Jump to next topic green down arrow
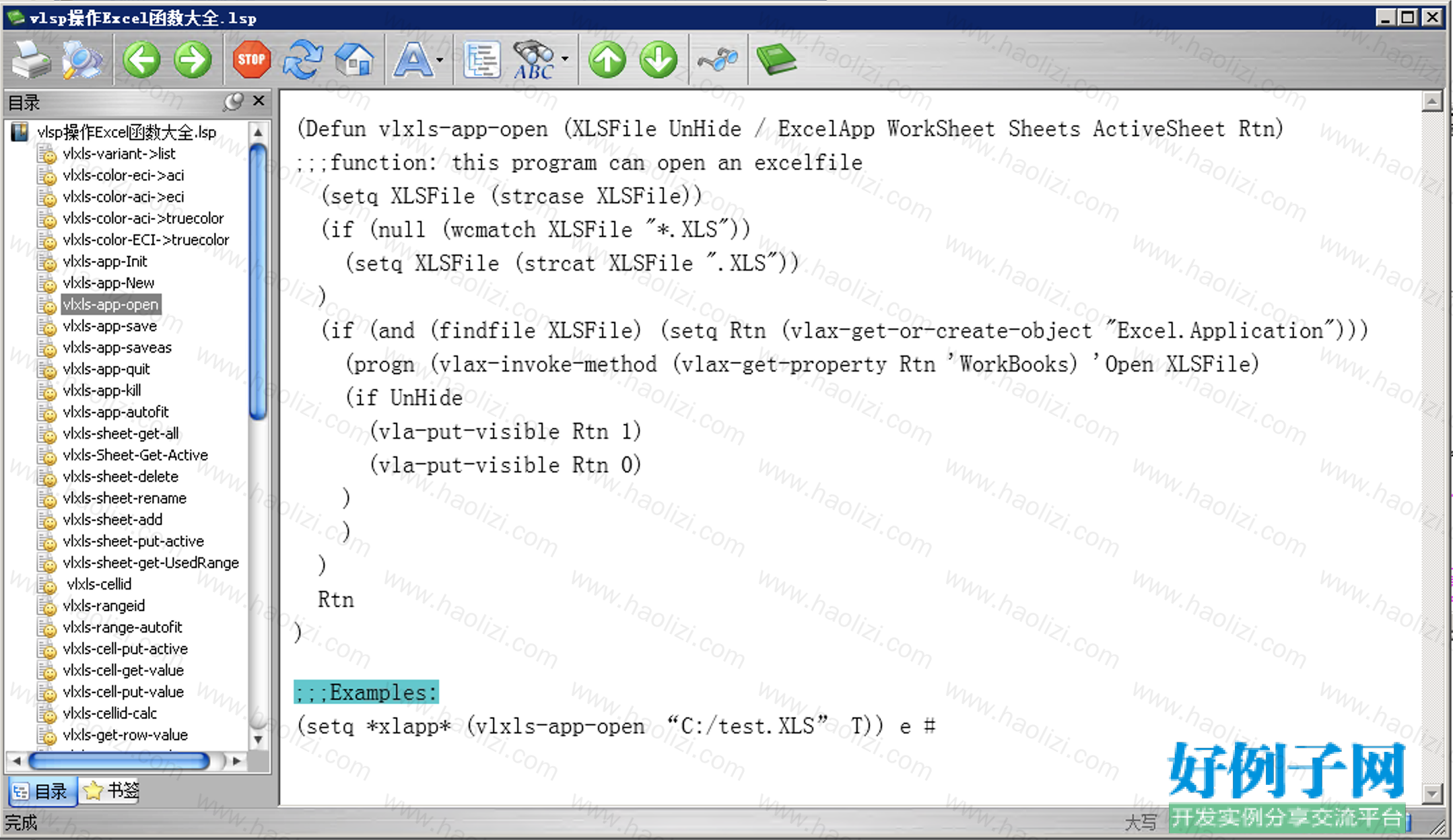 (x=658, y=61)
